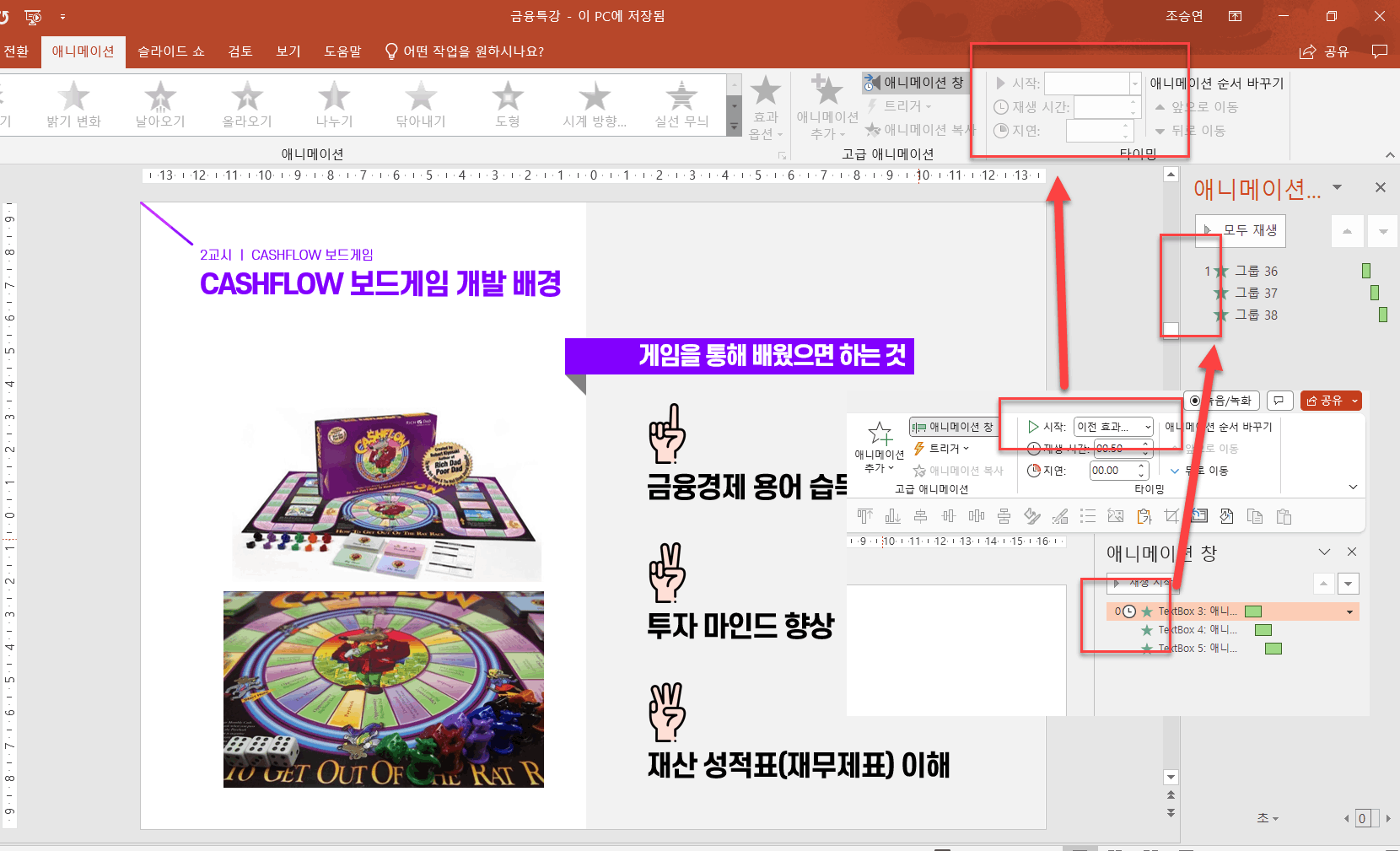Click the 공유 share button

(x=1325, y=51)
